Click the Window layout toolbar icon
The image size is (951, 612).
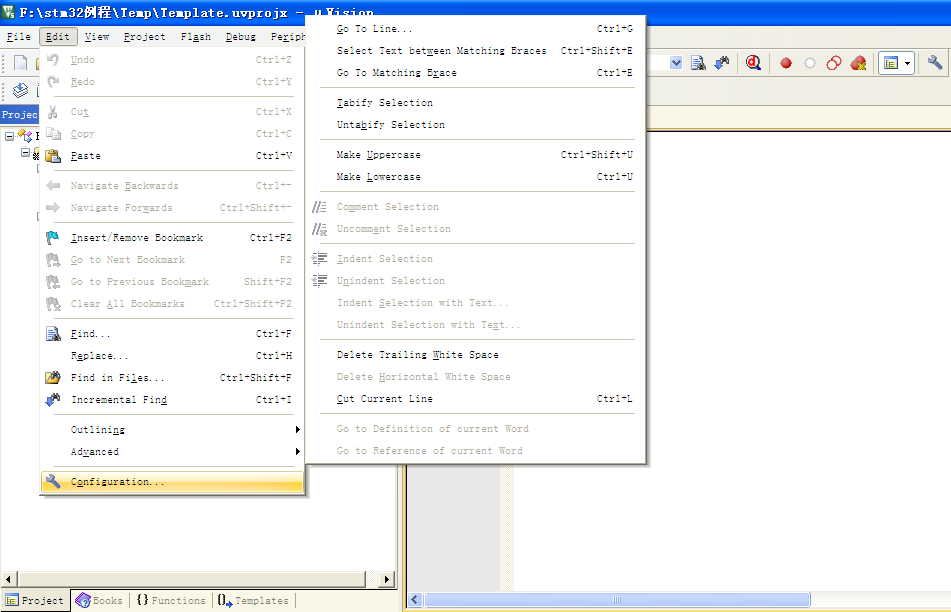[x=890, y=63]
